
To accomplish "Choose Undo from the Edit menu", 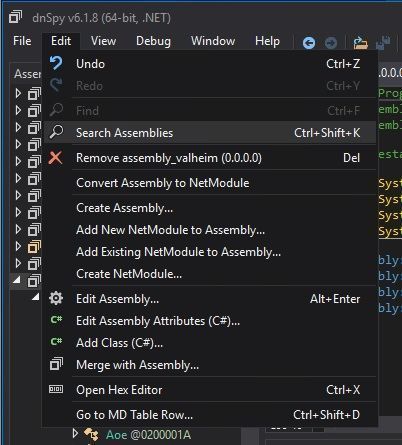I will click(x=210, y=64).
